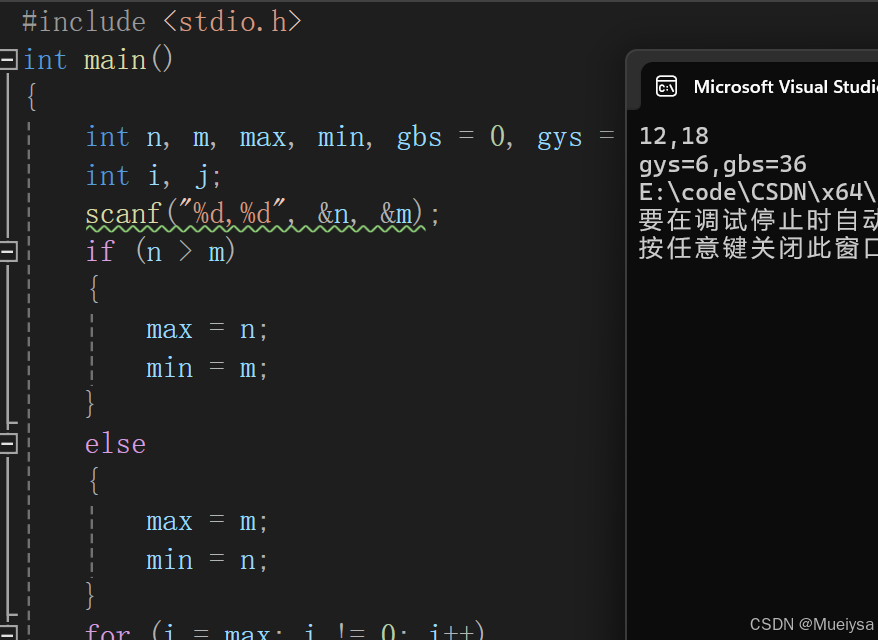The image size is (878, 640).
Task: Collapse the main function fold marker
Action: tap(8, 59)
